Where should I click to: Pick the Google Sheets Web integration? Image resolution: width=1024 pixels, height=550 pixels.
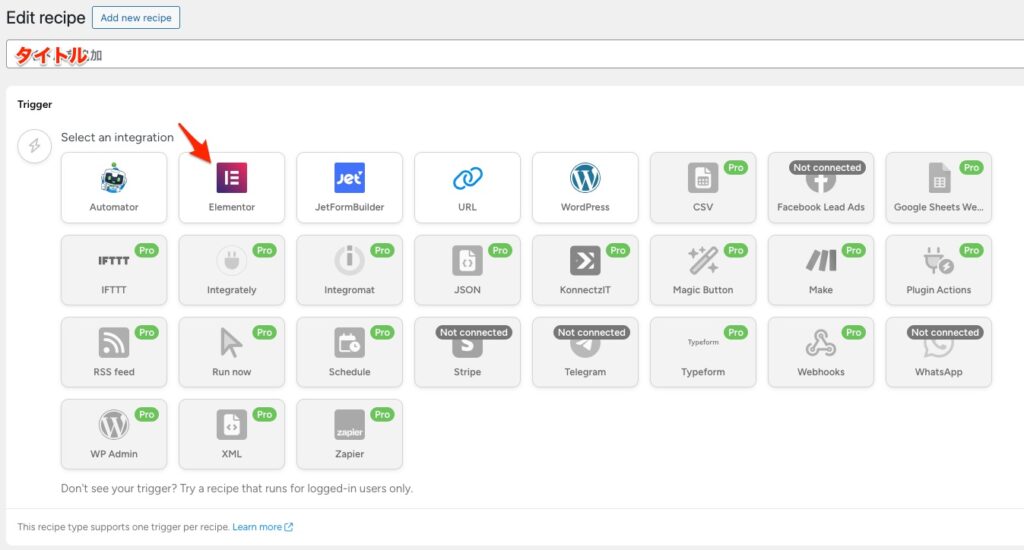click(938, 187)
